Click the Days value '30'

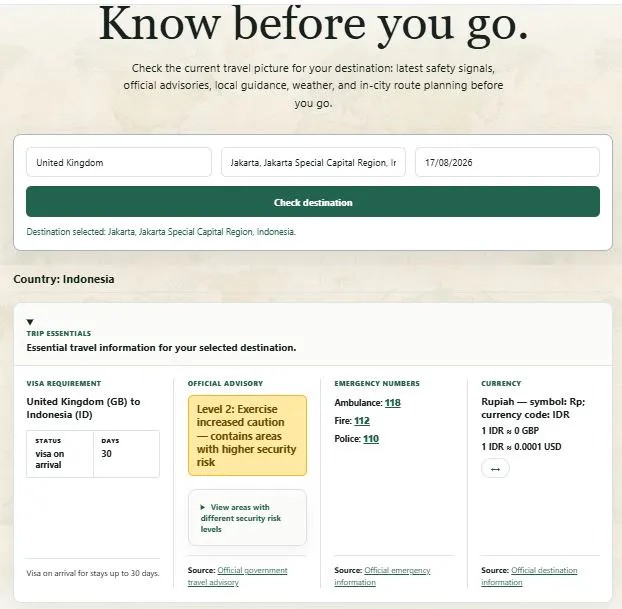coord(106,453)
